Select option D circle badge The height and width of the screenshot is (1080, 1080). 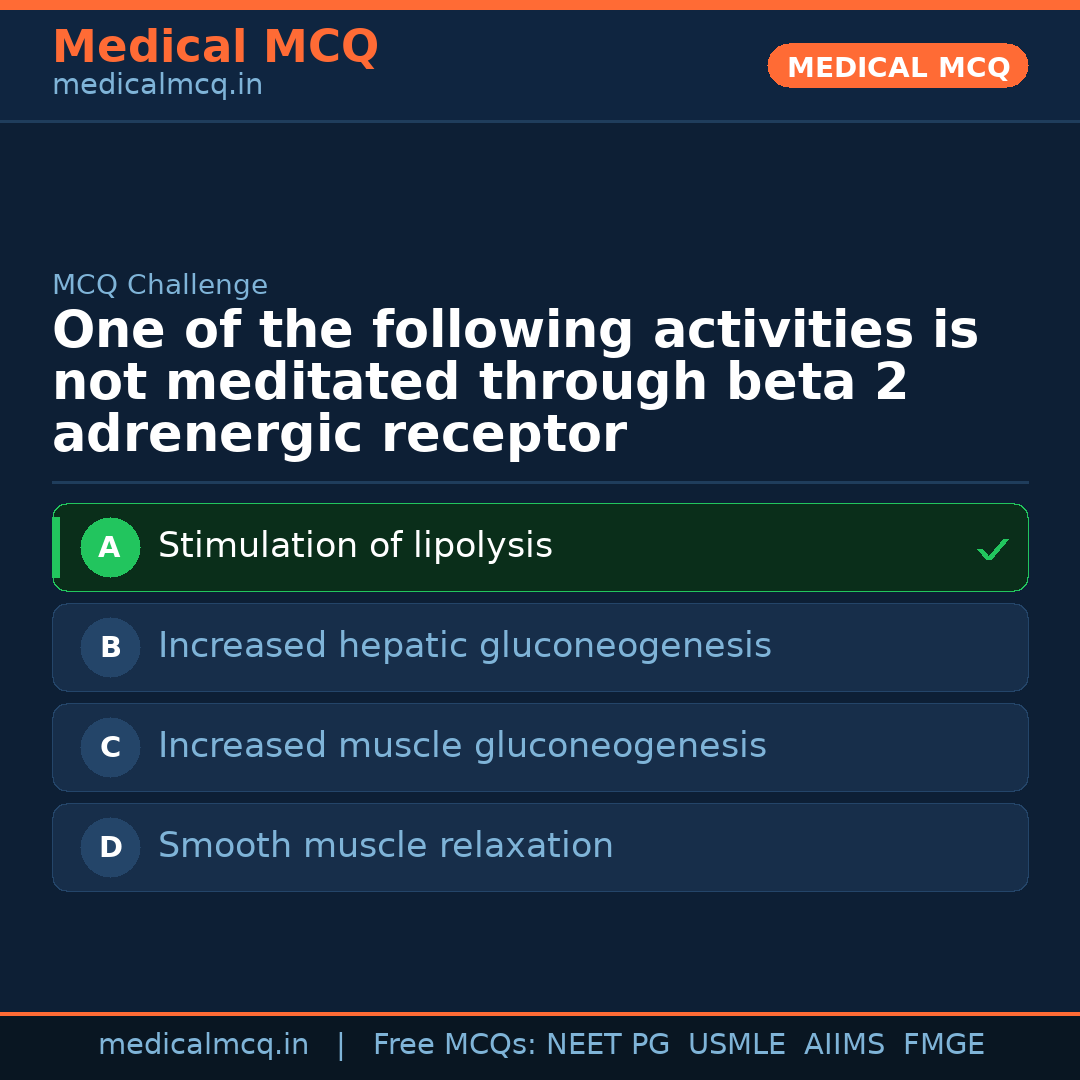click(x=110, y=847)
